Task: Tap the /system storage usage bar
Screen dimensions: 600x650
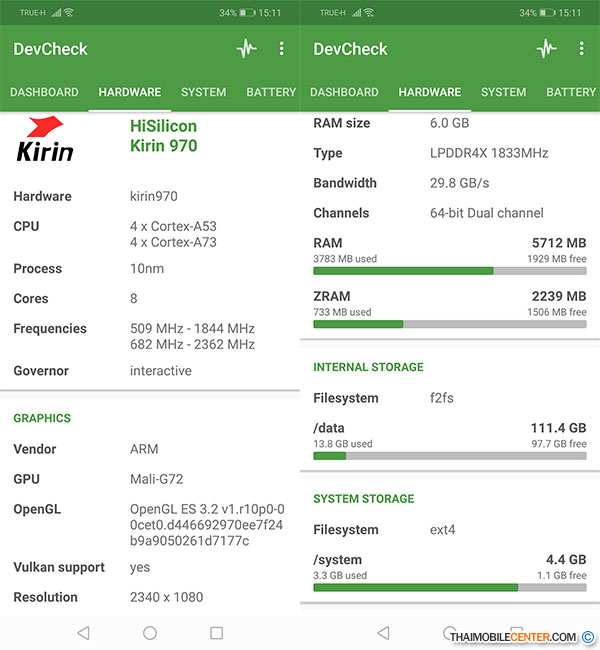Action: 450,587
